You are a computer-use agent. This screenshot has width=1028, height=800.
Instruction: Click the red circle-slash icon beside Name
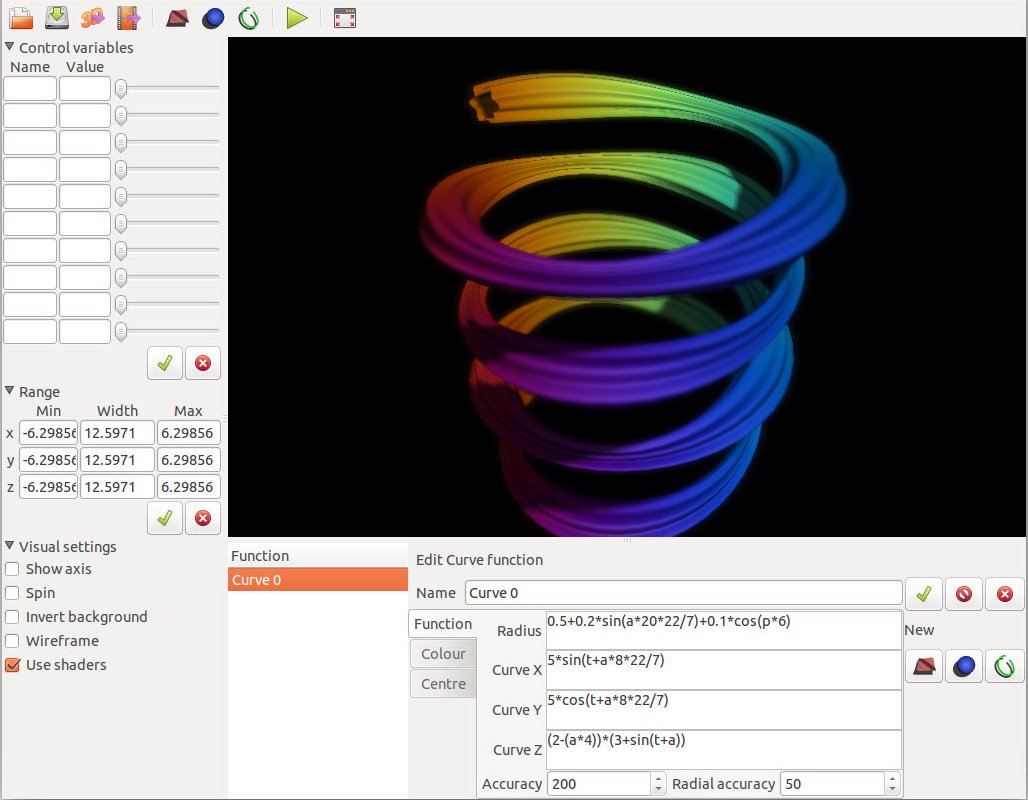click(x=964, y=593)
